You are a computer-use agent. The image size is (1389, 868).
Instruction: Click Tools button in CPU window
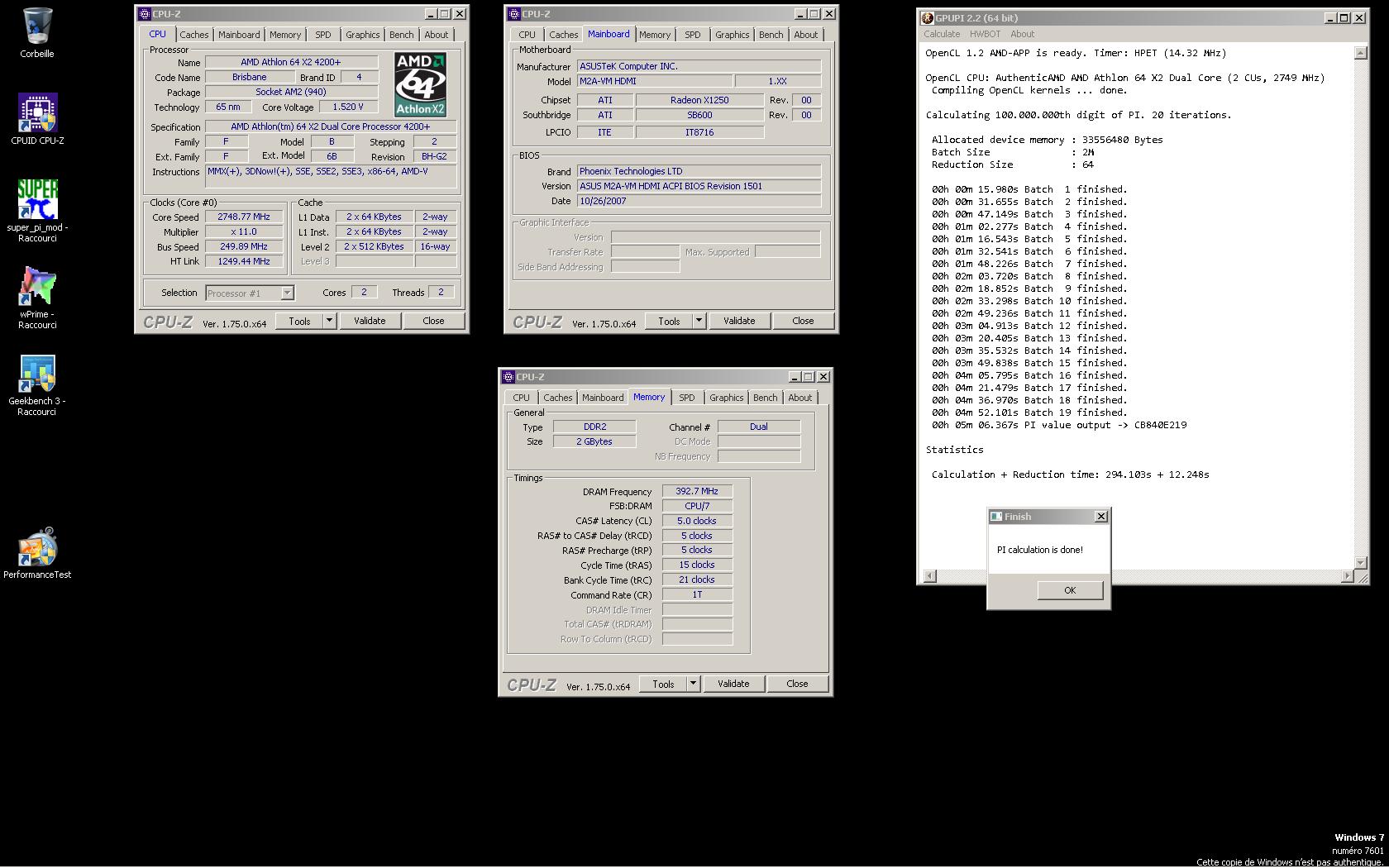point(299,321)
